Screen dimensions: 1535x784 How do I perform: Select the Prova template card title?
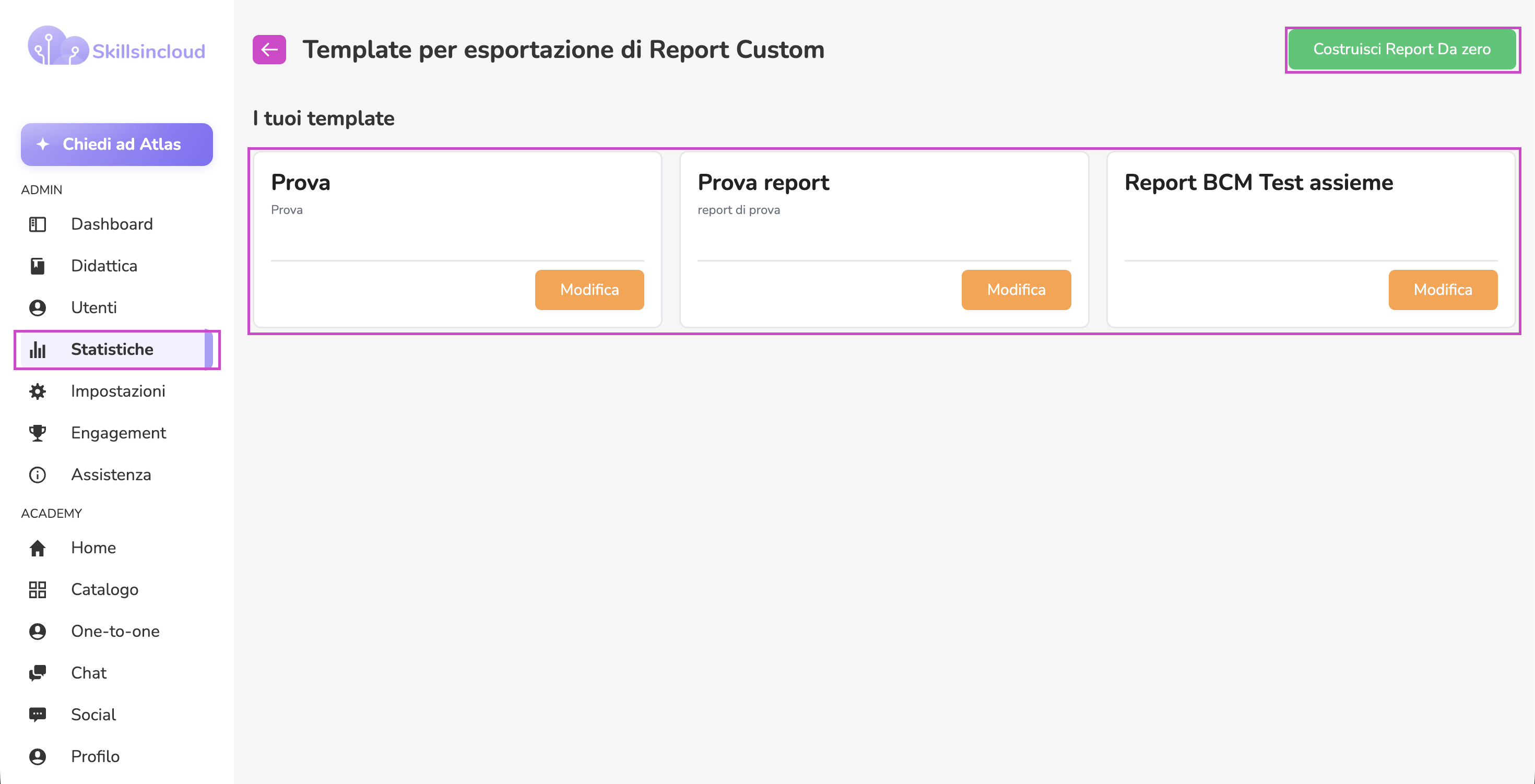300,182
